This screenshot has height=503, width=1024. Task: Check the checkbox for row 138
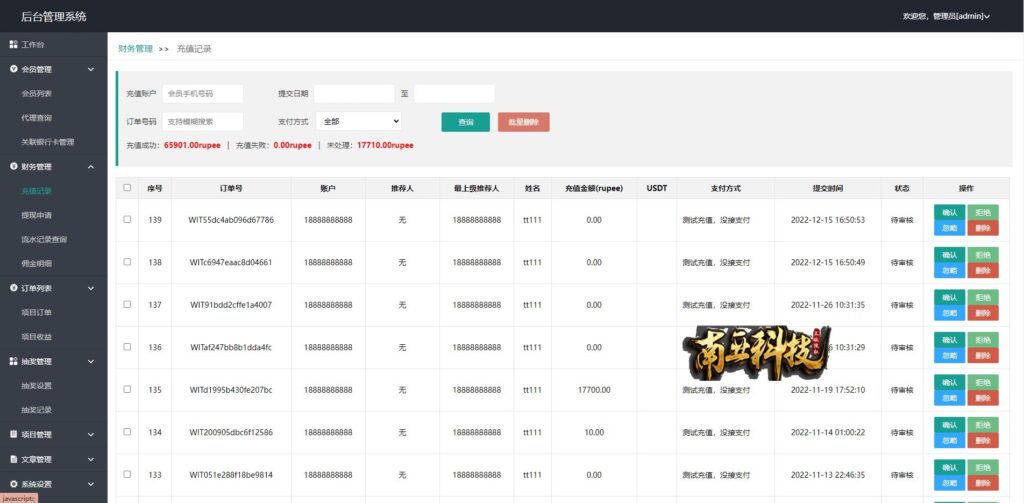127,262
